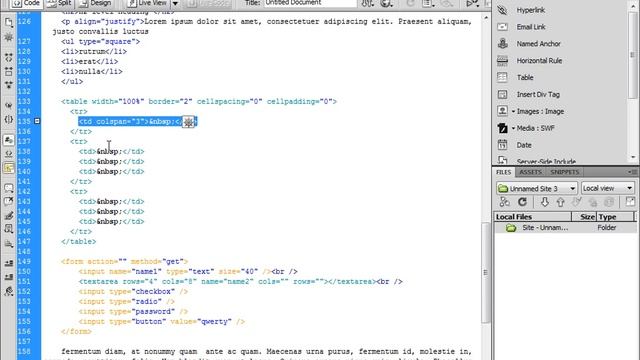The image size is (640, 360).
Task: Open the View Options toolbar menu
Action: tap(428, 3)
